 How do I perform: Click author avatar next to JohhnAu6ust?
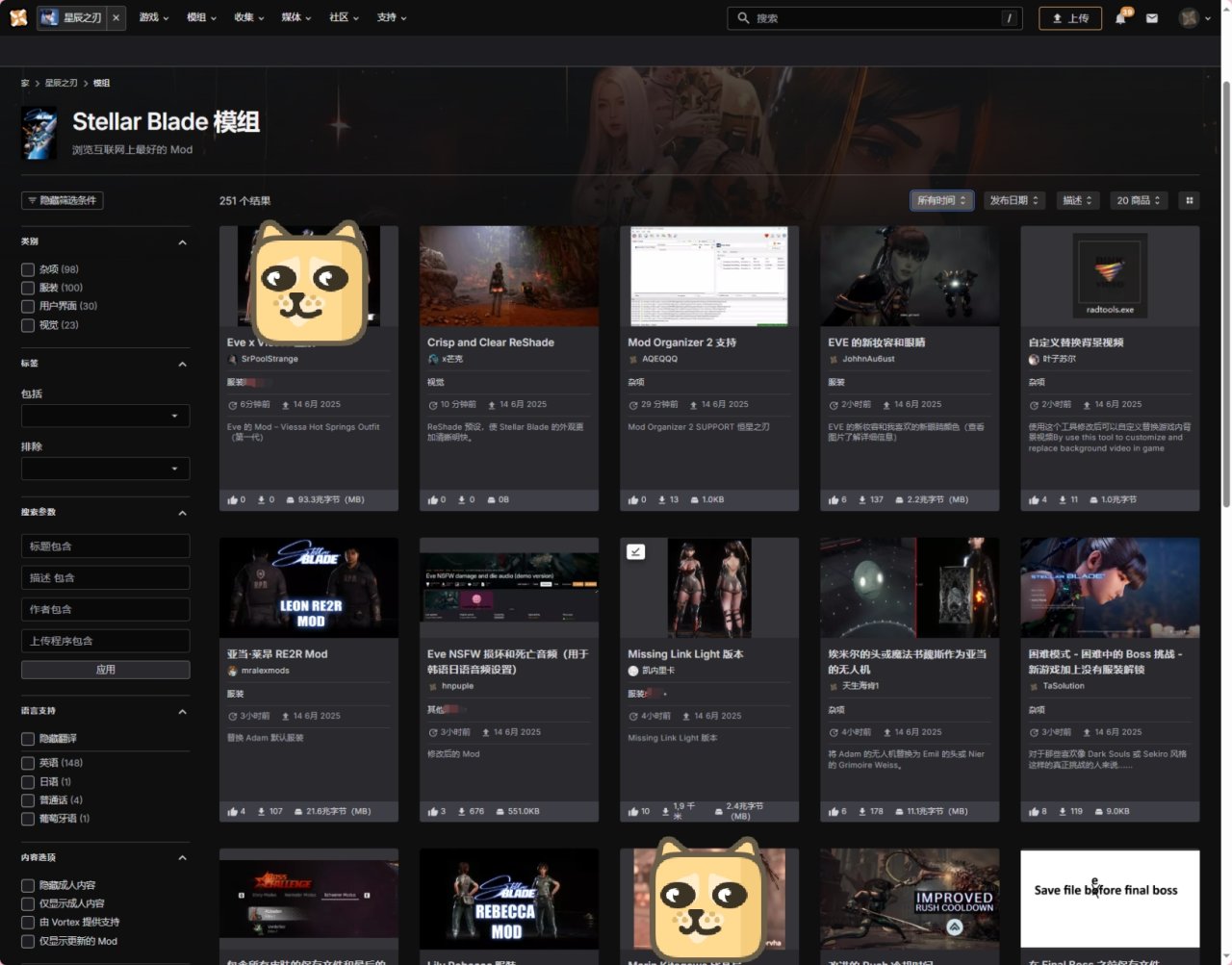pyautogui.click(x=834, y=359)
